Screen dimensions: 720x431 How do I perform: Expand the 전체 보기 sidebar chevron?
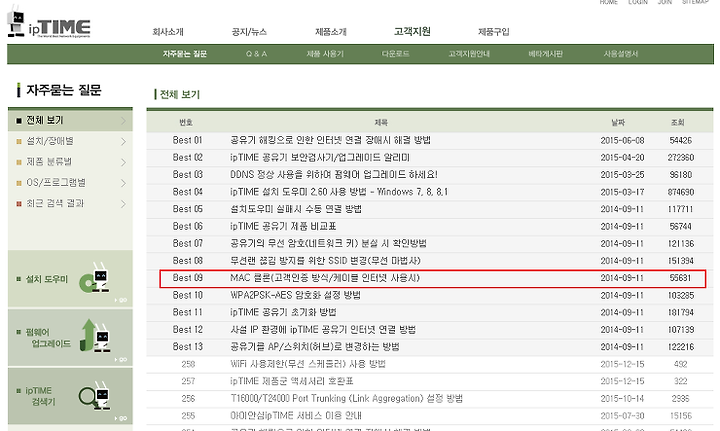click(123, 121)
